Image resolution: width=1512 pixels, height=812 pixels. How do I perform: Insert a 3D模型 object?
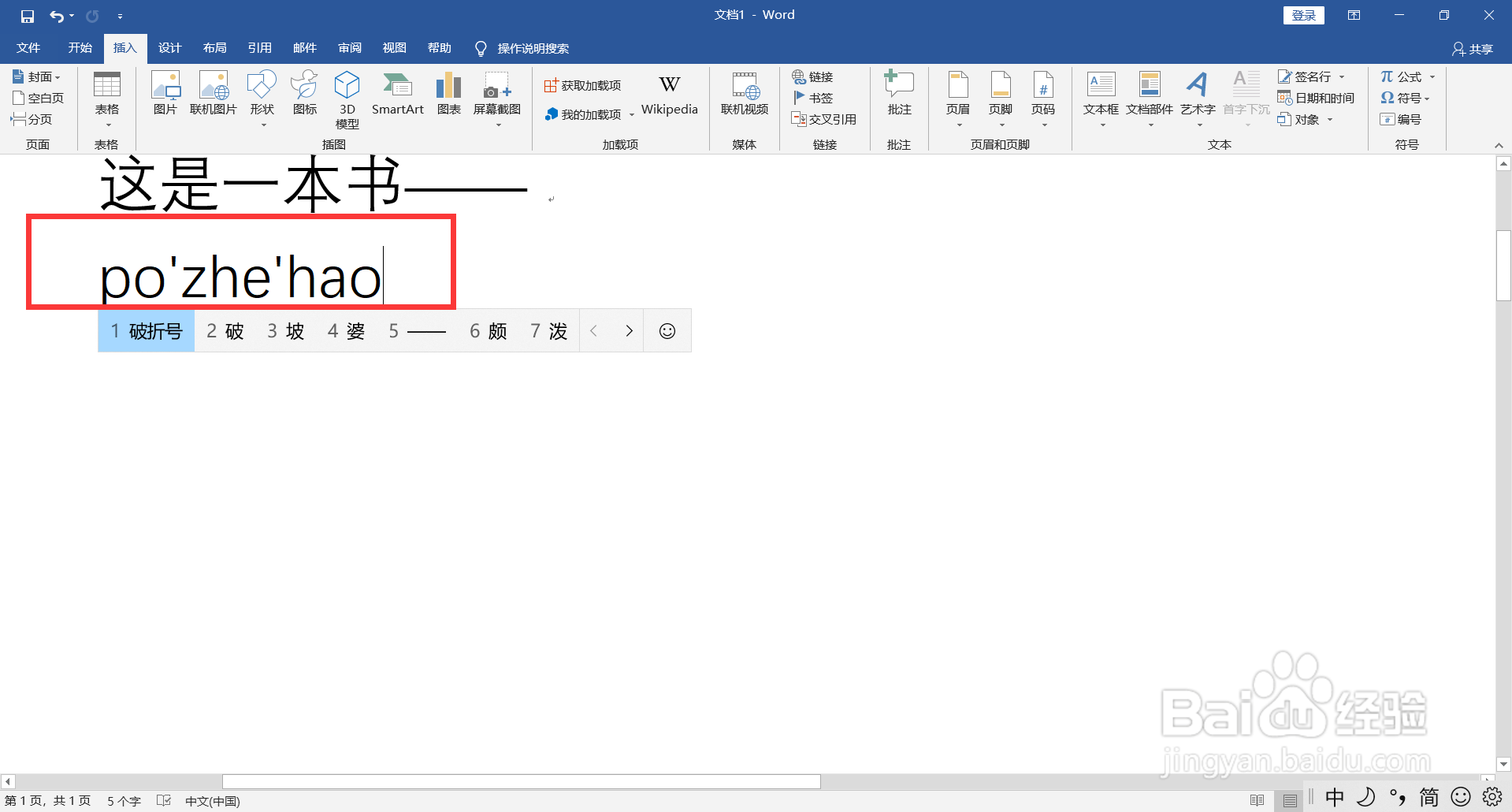tap(347, 98)
